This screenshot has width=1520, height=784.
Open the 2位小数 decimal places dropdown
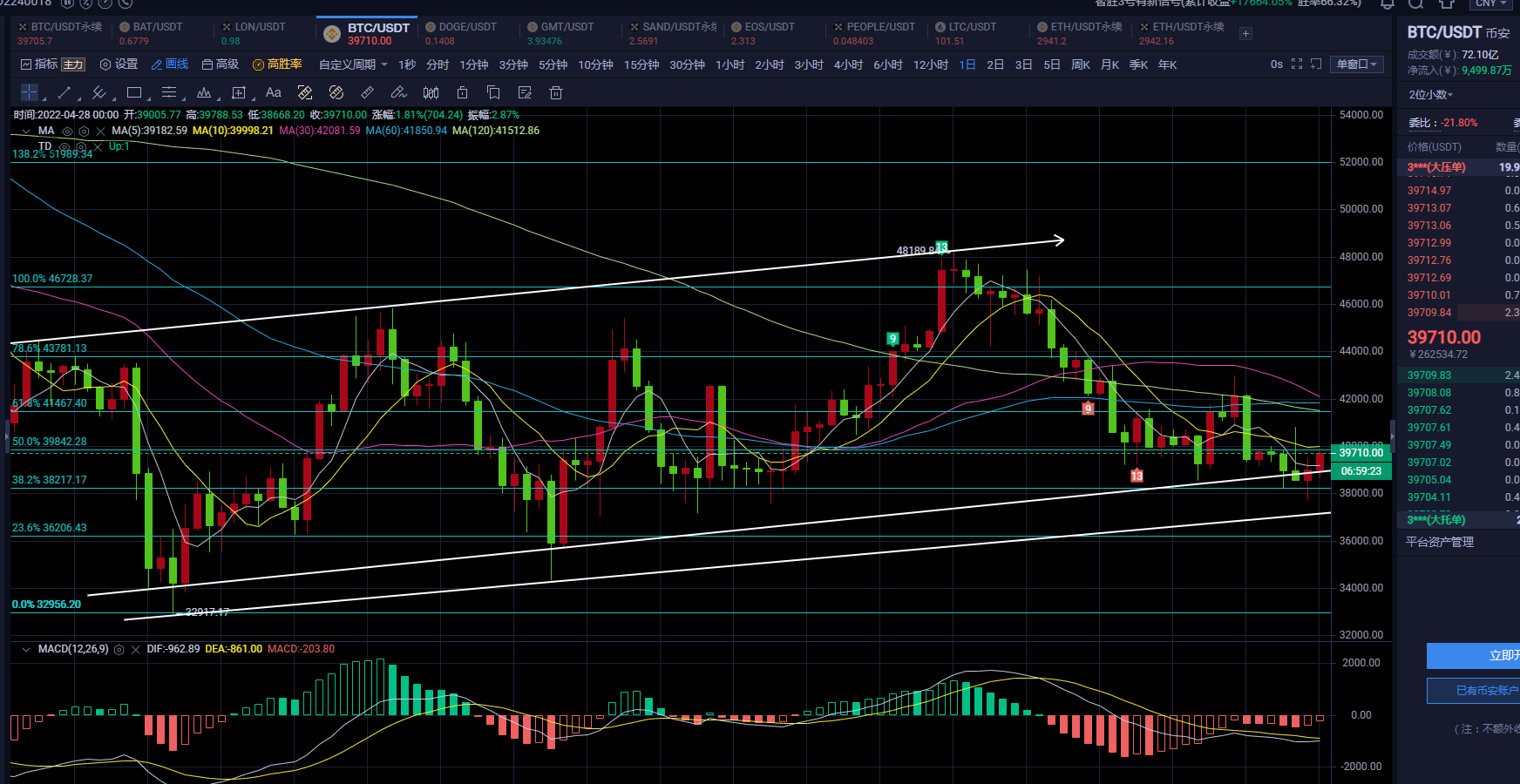tap(1431, 95)
